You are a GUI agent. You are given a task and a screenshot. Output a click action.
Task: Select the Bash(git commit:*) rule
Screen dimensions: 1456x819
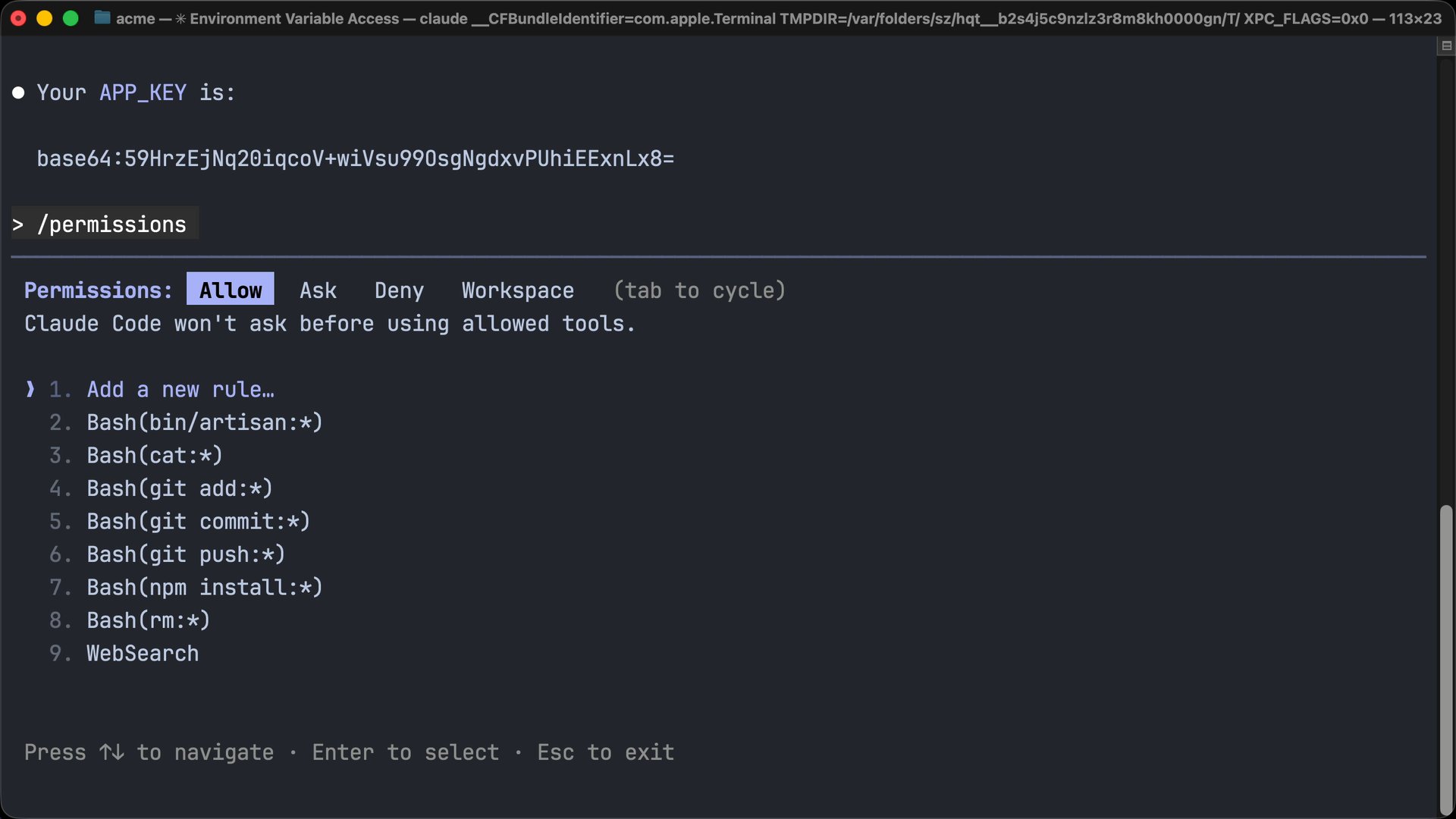click(198, 521)
